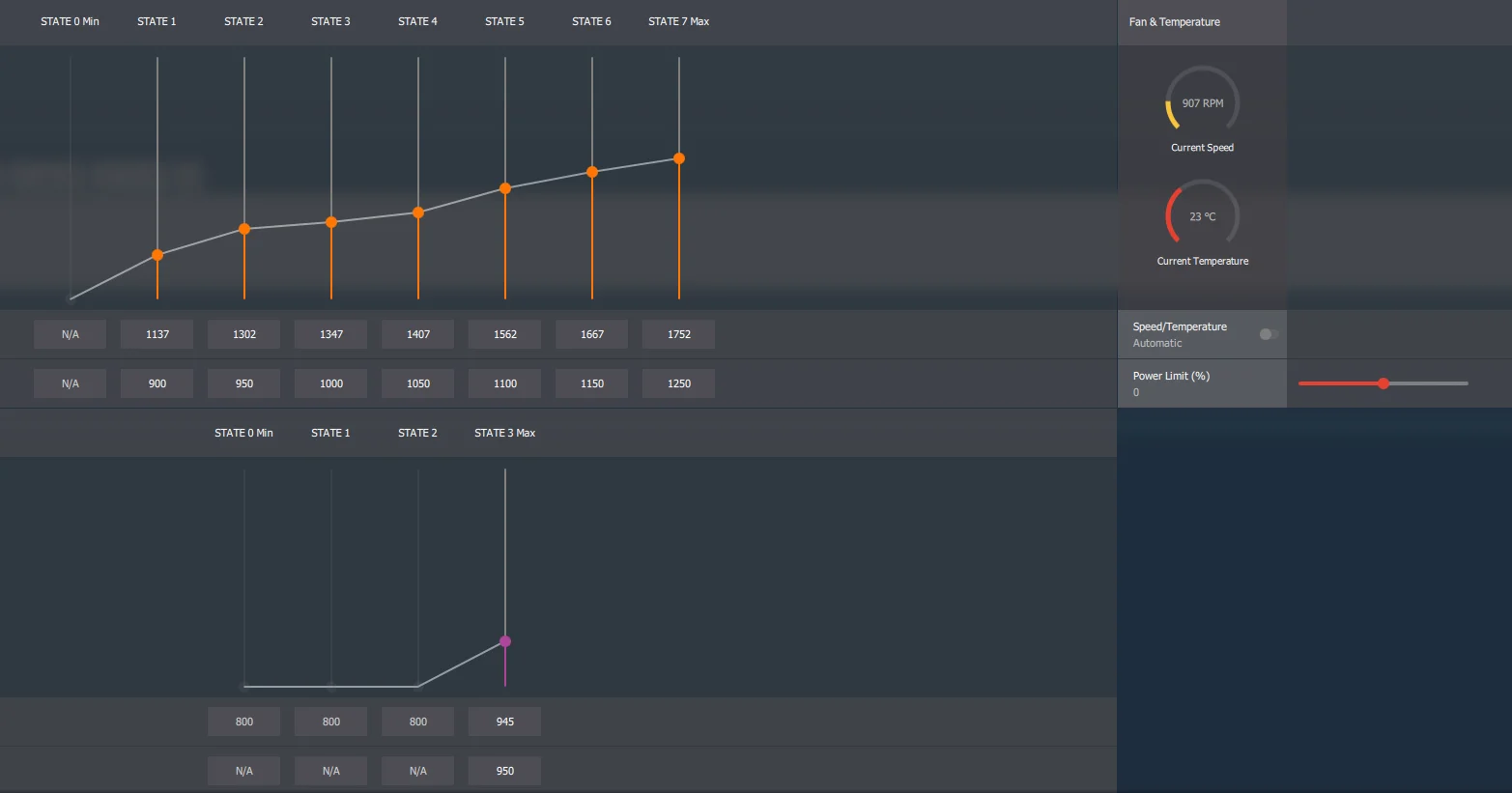The width and height of the screenshot is (1512, 793).
Task: Click the memory State 0 Min 800 field
Action: pos(244,722)
